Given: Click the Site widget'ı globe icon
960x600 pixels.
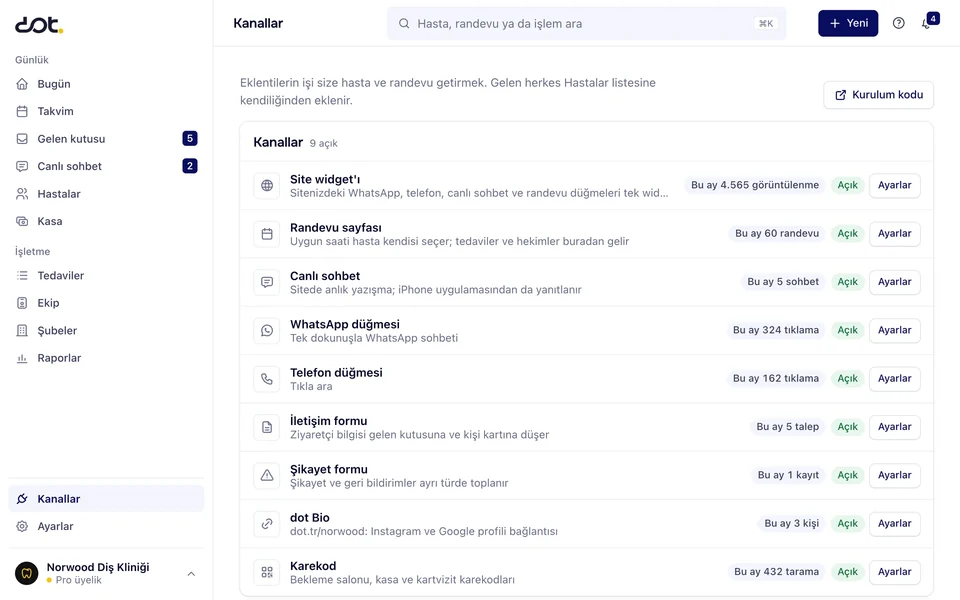Looking at the screenshot, I should coord(267,186).
